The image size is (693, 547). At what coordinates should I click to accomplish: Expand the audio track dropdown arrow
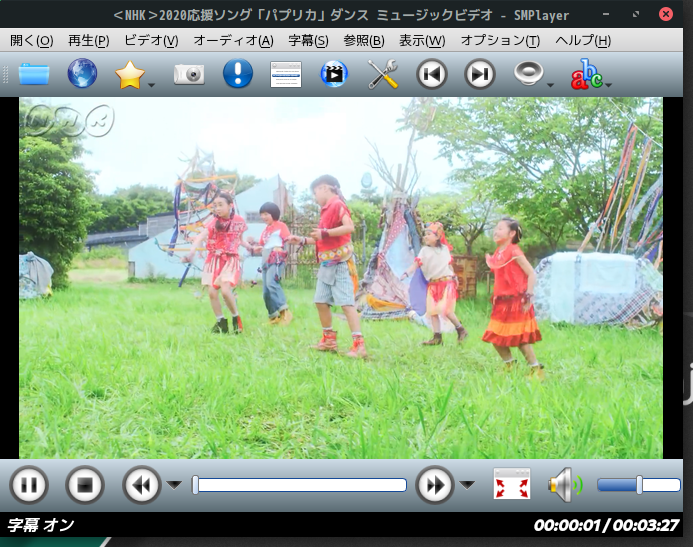tap(550, 84)
